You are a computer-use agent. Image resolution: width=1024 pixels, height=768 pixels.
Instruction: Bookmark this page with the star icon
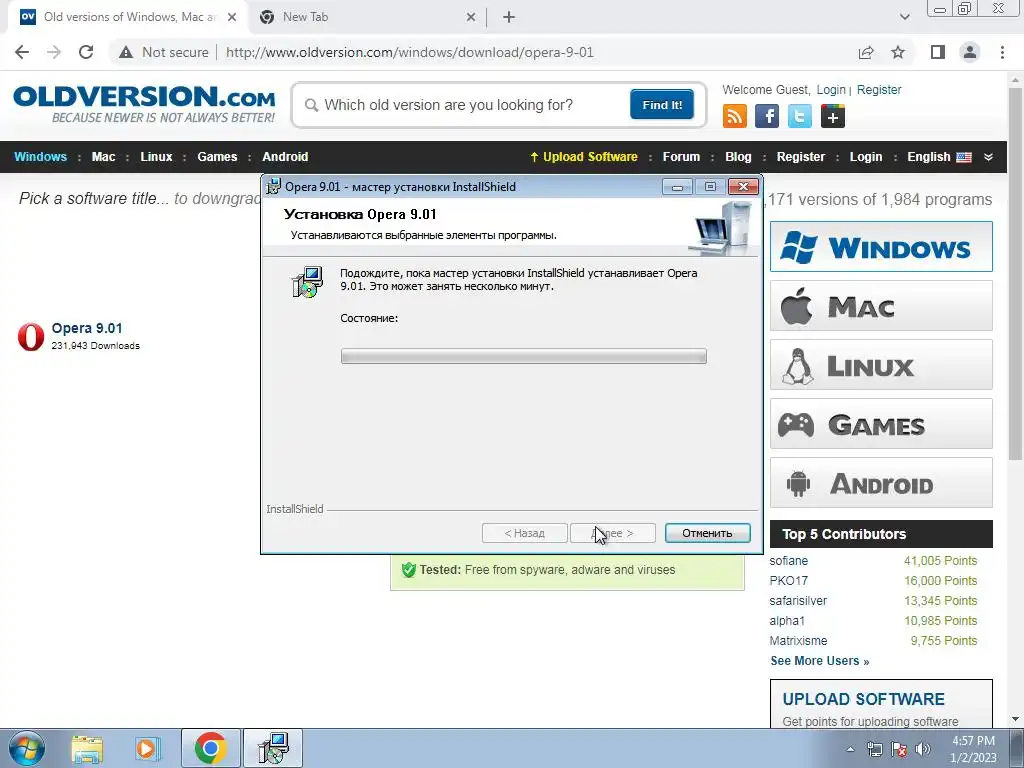(x=898, y=52)
